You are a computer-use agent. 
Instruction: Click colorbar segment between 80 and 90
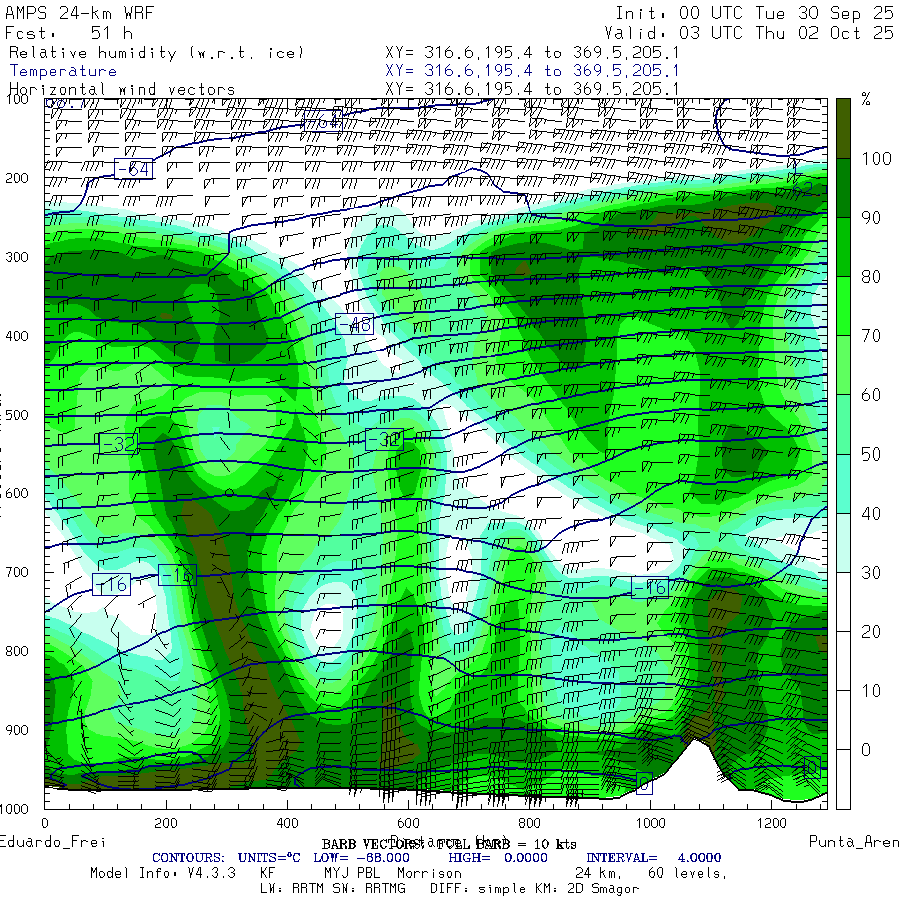pos(843,247)
